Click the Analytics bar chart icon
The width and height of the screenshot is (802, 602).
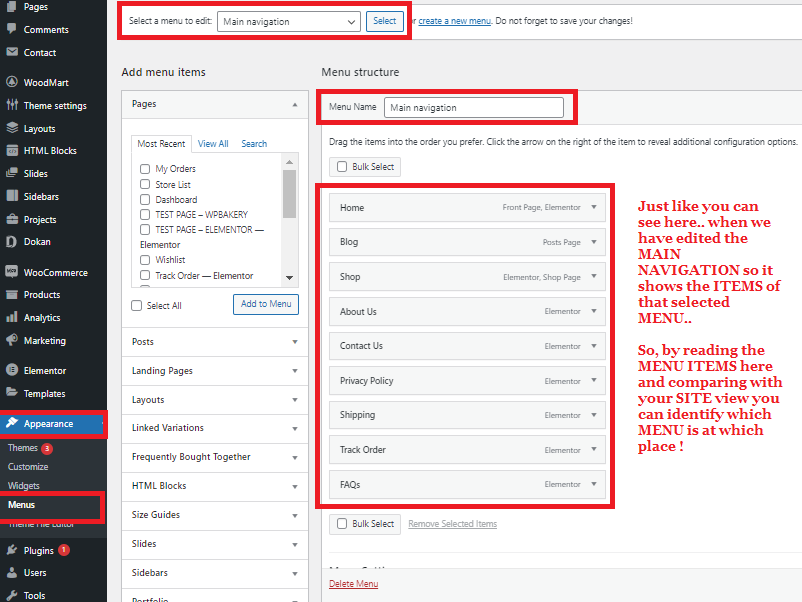click(x=12, y=317)
